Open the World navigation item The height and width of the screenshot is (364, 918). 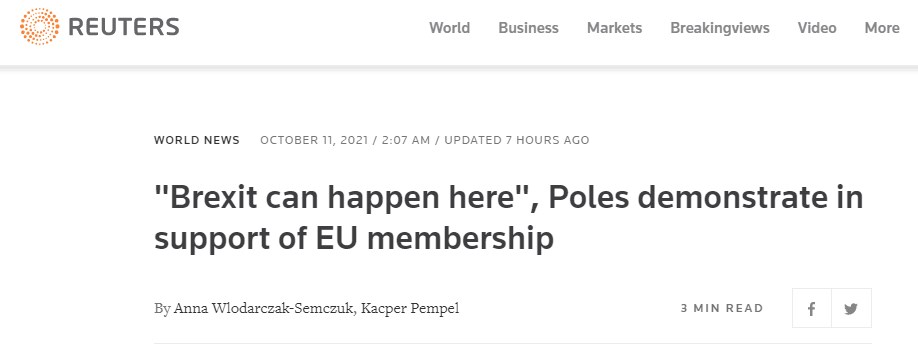click(450, 28)
